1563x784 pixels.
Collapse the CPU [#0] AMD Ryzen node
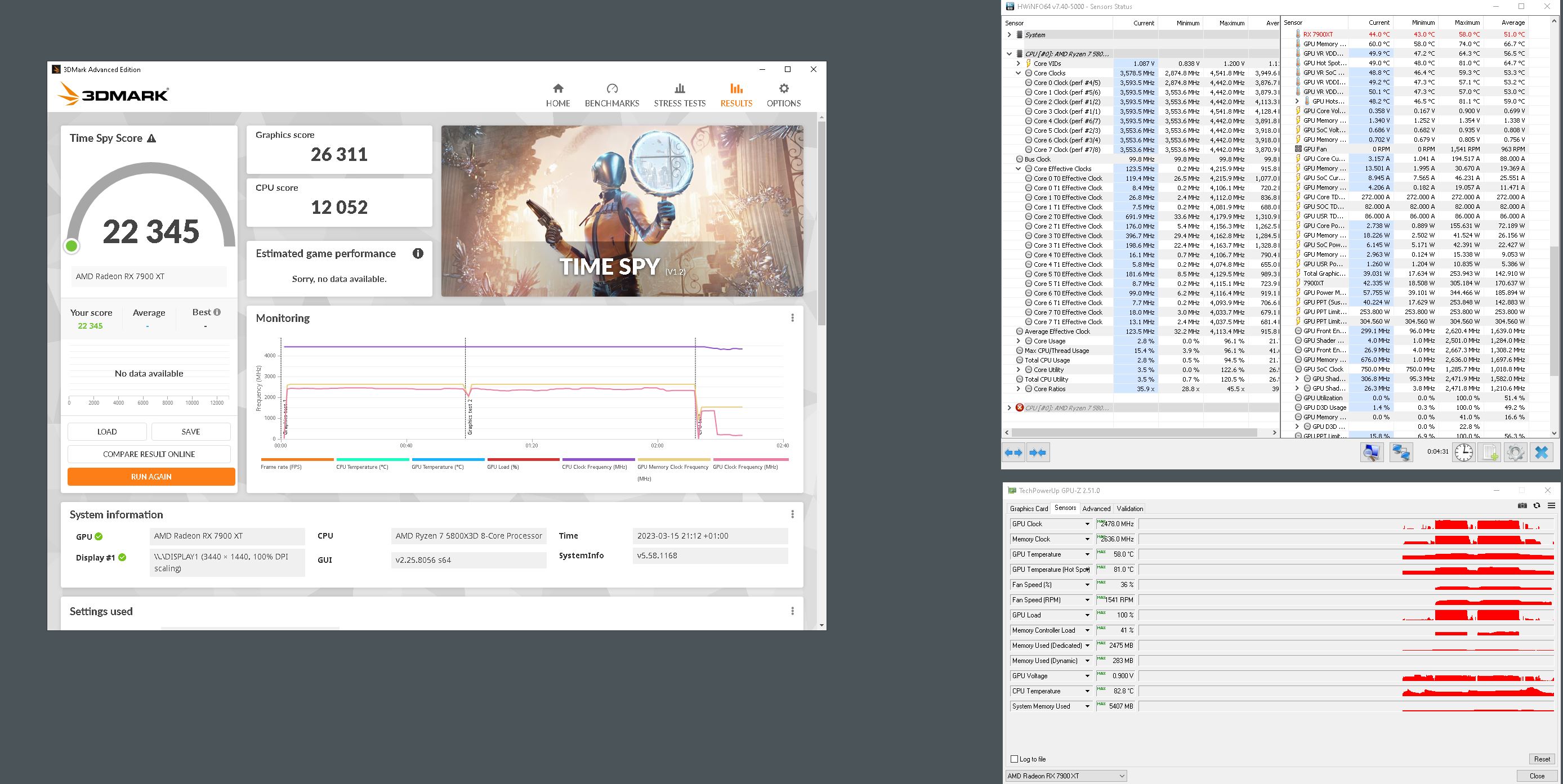1009,54
